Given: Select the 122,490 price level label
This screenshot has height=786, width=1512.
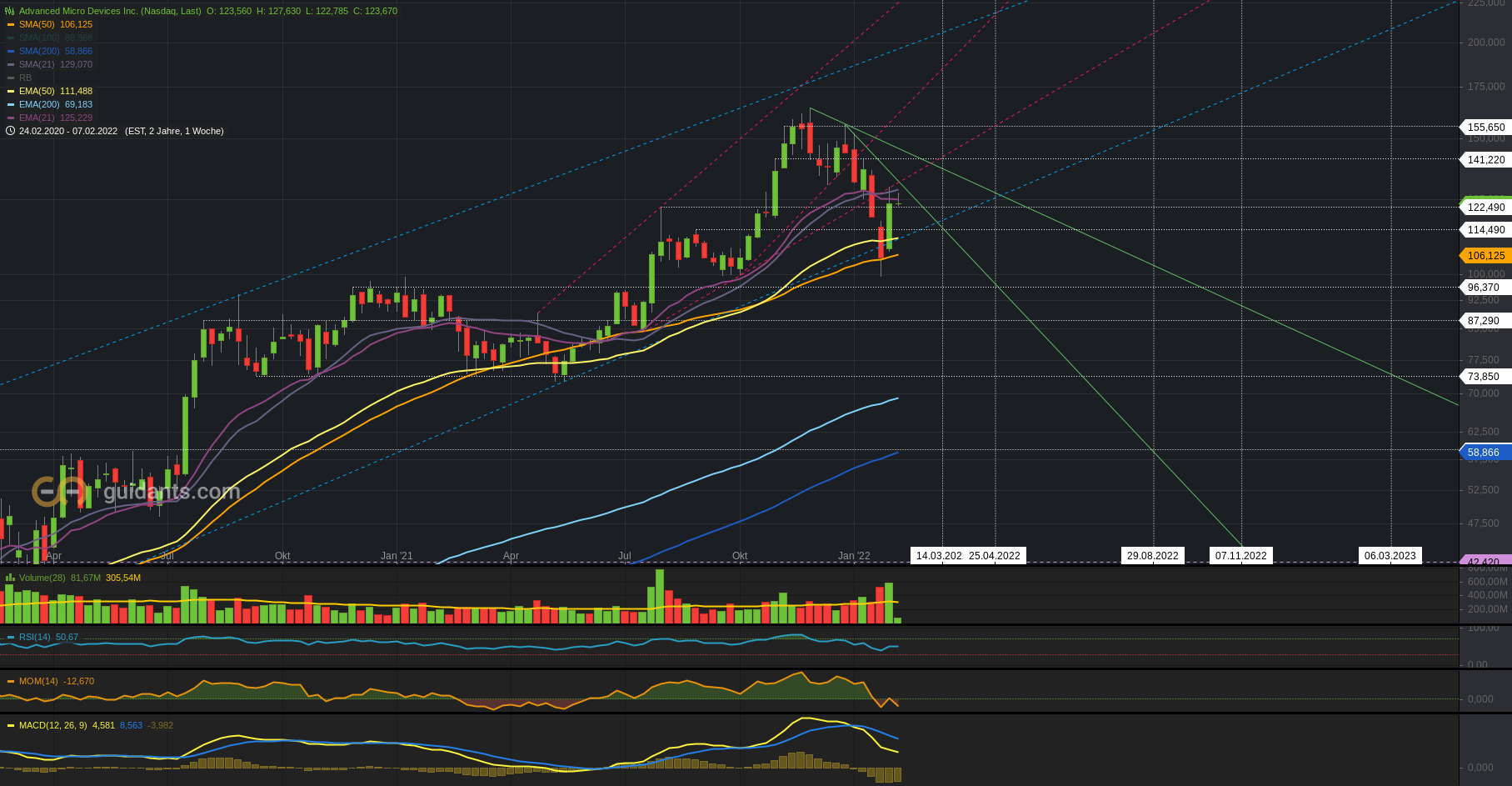Looking at the screenshot, I should (1486, 208).
